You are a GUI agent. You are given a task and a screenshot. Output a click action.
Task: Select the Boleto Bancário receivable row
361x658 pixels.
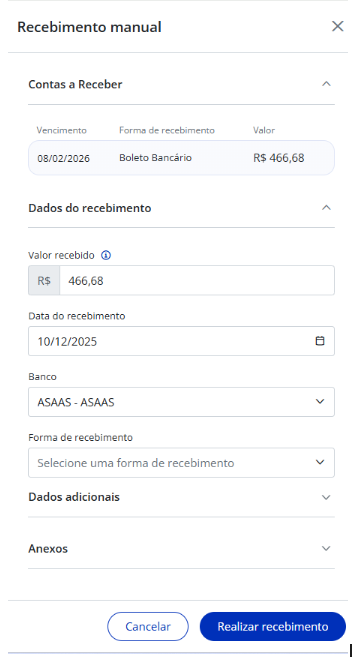click(181, 158)
